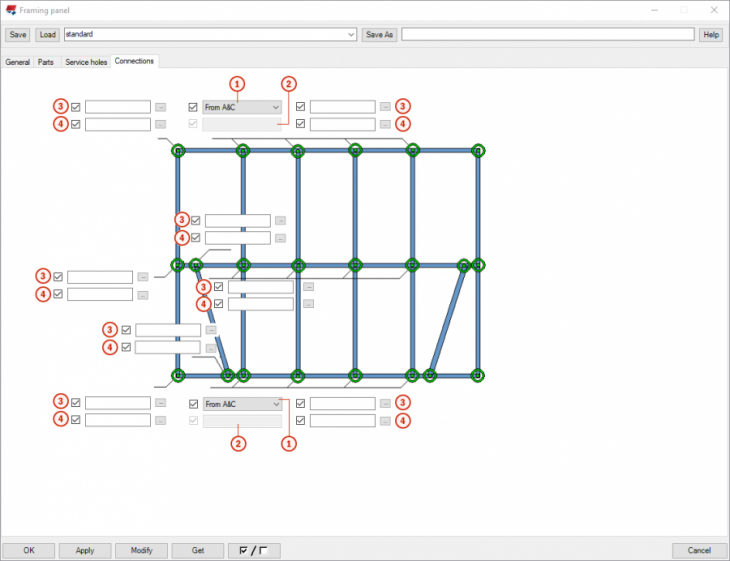Click the Save As button
Viewport: 730px width, 561px height.
(379, 34)
